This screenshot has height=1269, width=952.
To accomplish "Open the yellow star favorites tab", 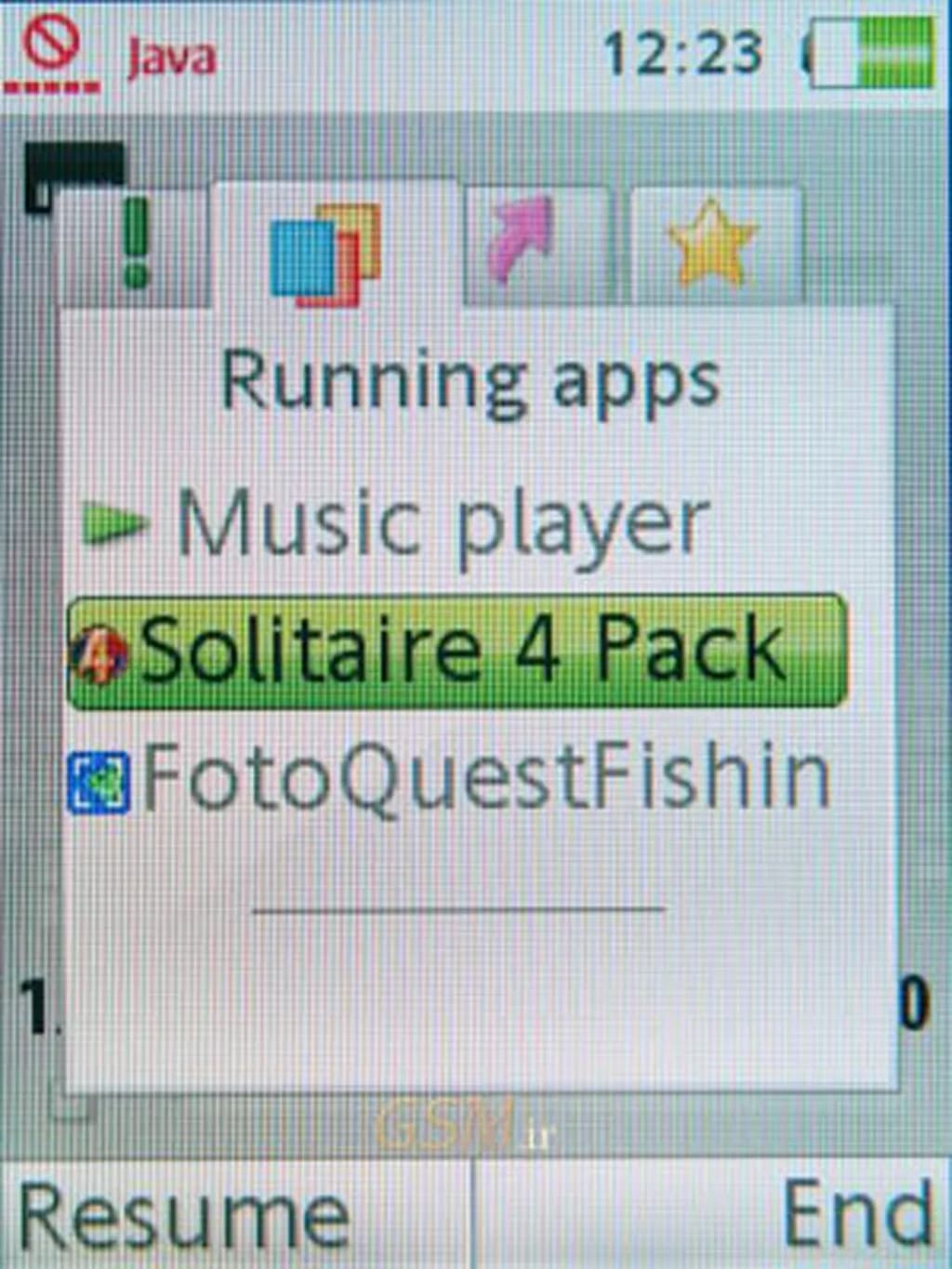I will tap(714, 244).
